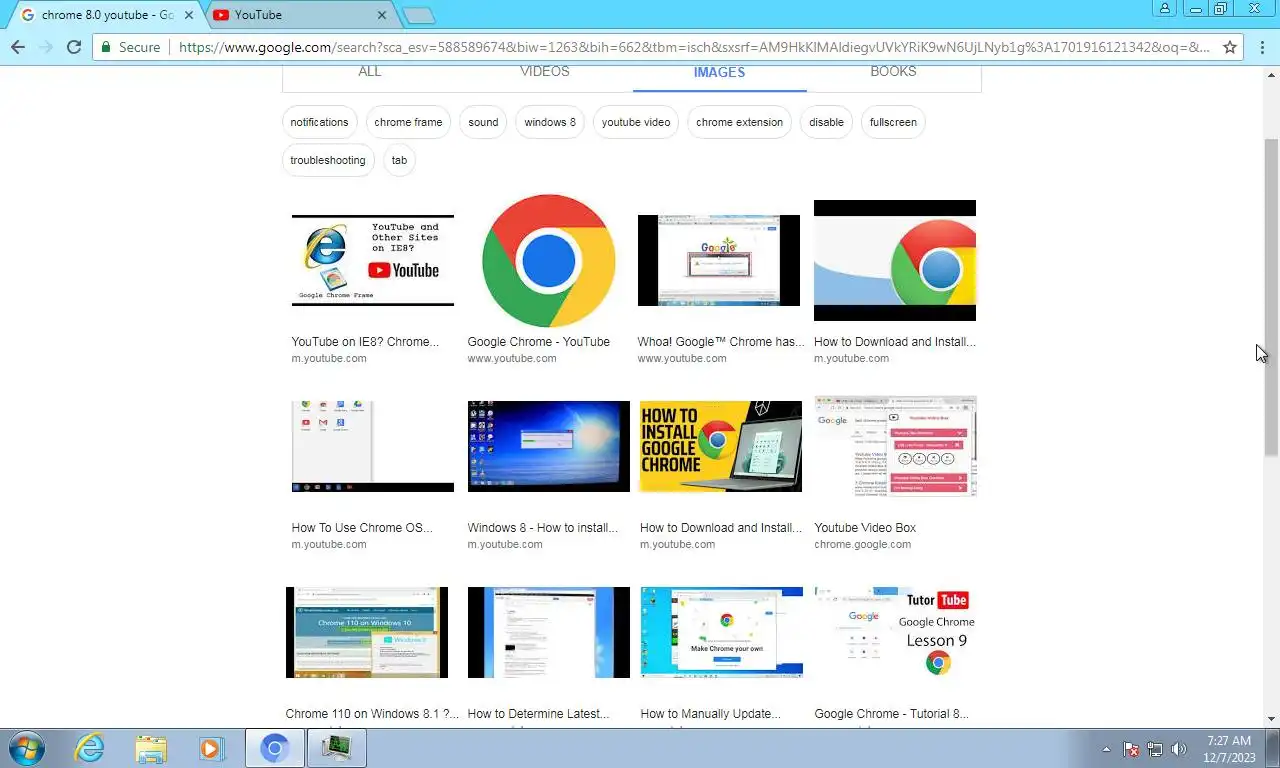Select the IMAGES search tab
Viewport: 1280px width, 768px height.
click(719, 73)
